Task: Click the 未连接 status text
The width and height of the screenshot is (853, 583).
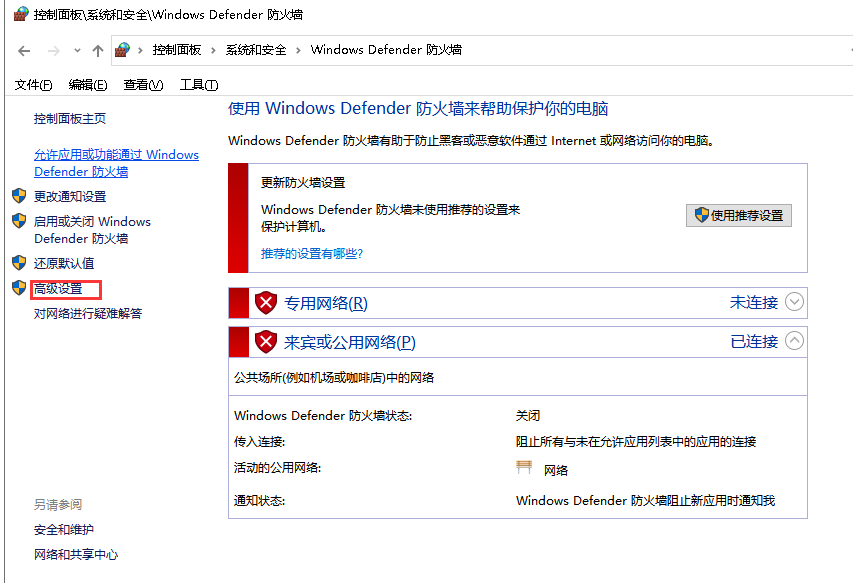Action: 754,302
